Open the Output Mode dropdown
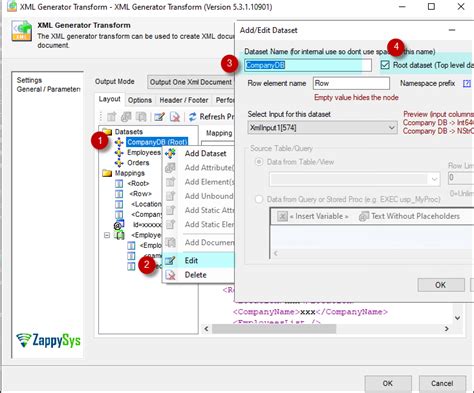Screen dimensions: 474x393 click(x=191, y=82)
